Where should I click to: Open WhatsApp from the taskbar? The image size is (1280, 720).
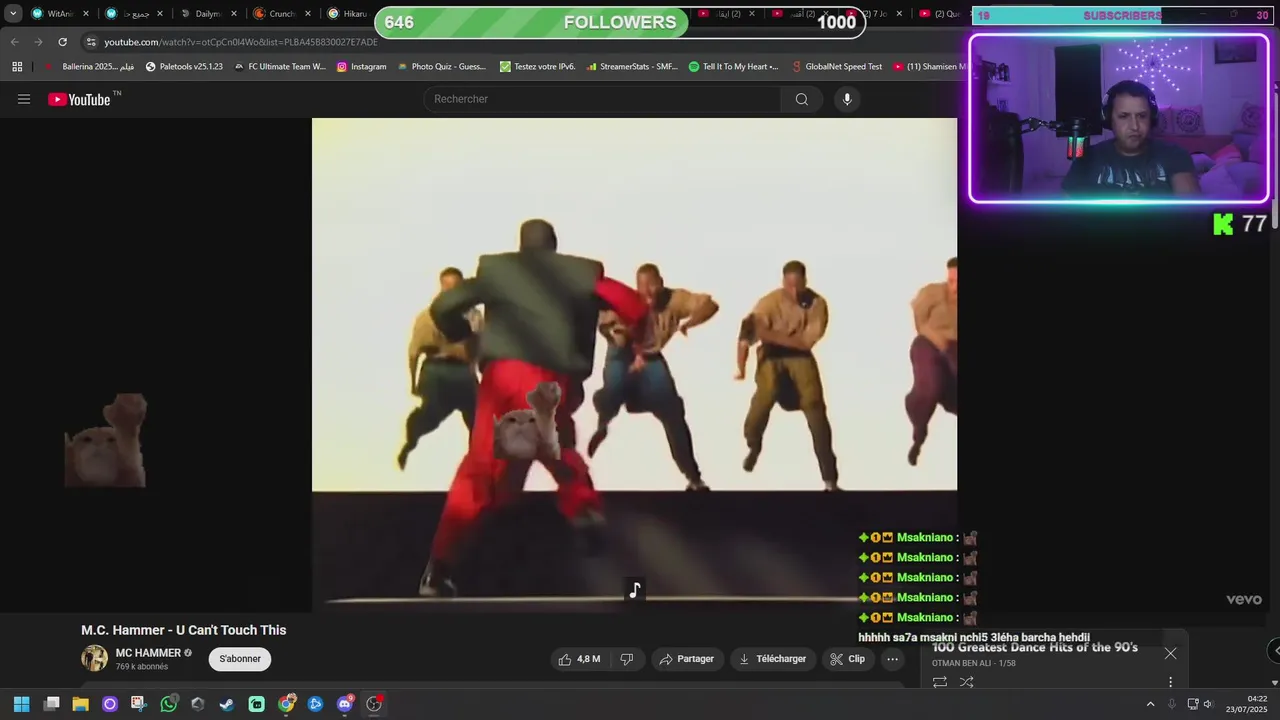pos(168,704)
